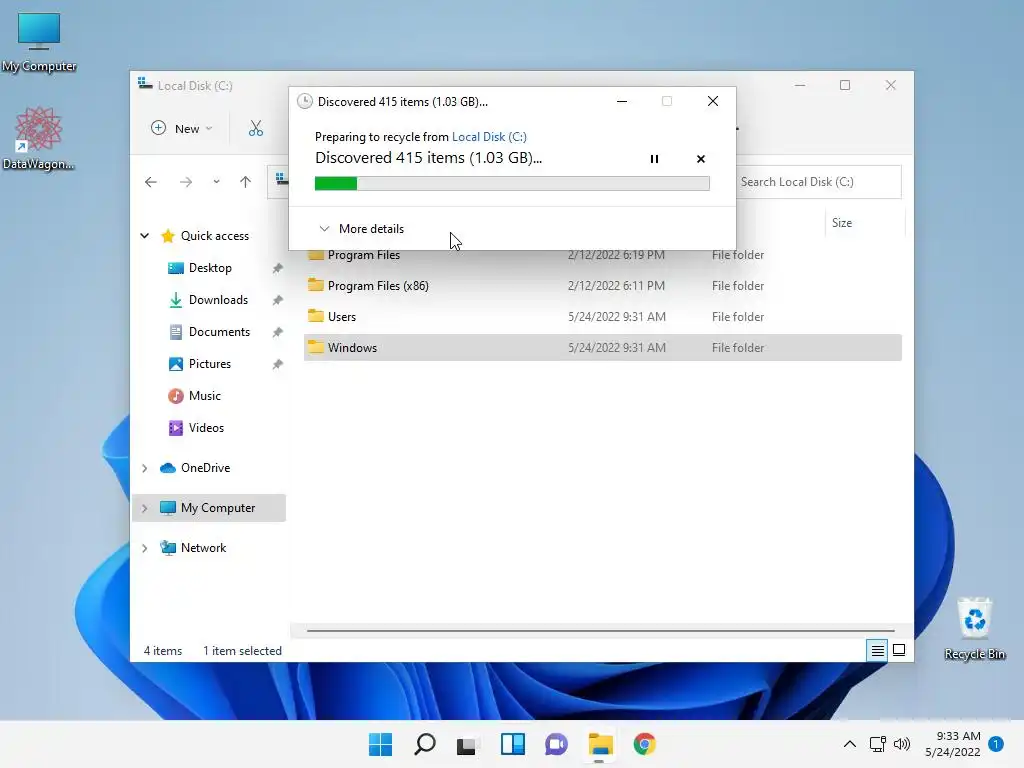Open the Windows Start menu
The height and width of the screenshot is (768, 1024).
click(380, 744)
